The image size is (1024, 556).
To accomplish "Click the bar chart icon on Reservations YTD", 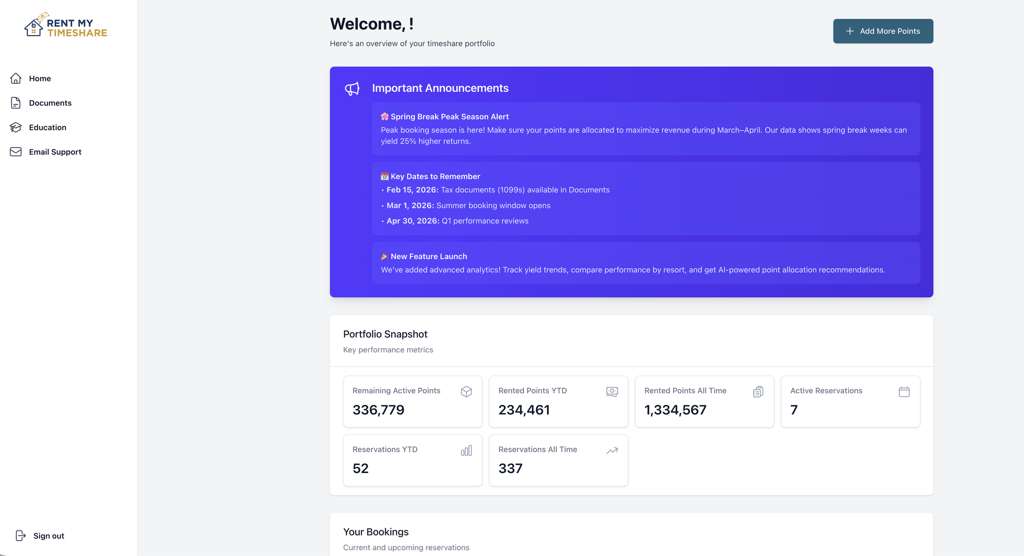I will tap(466, 451).
